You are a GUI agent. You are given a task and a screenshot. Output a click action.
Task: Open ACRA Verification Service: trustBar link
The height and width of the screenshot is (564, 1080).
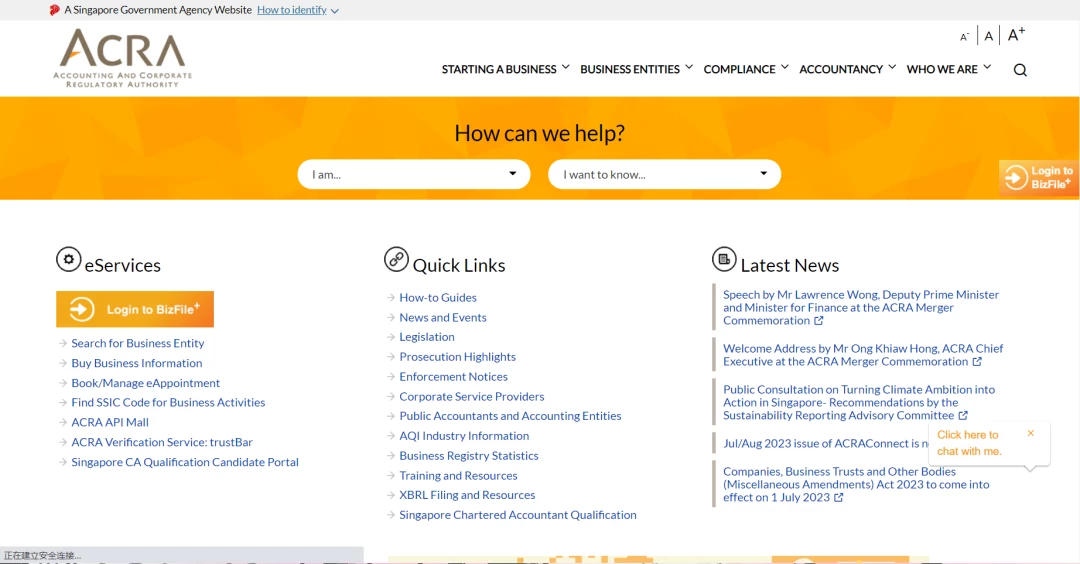(x=162, y=442)
